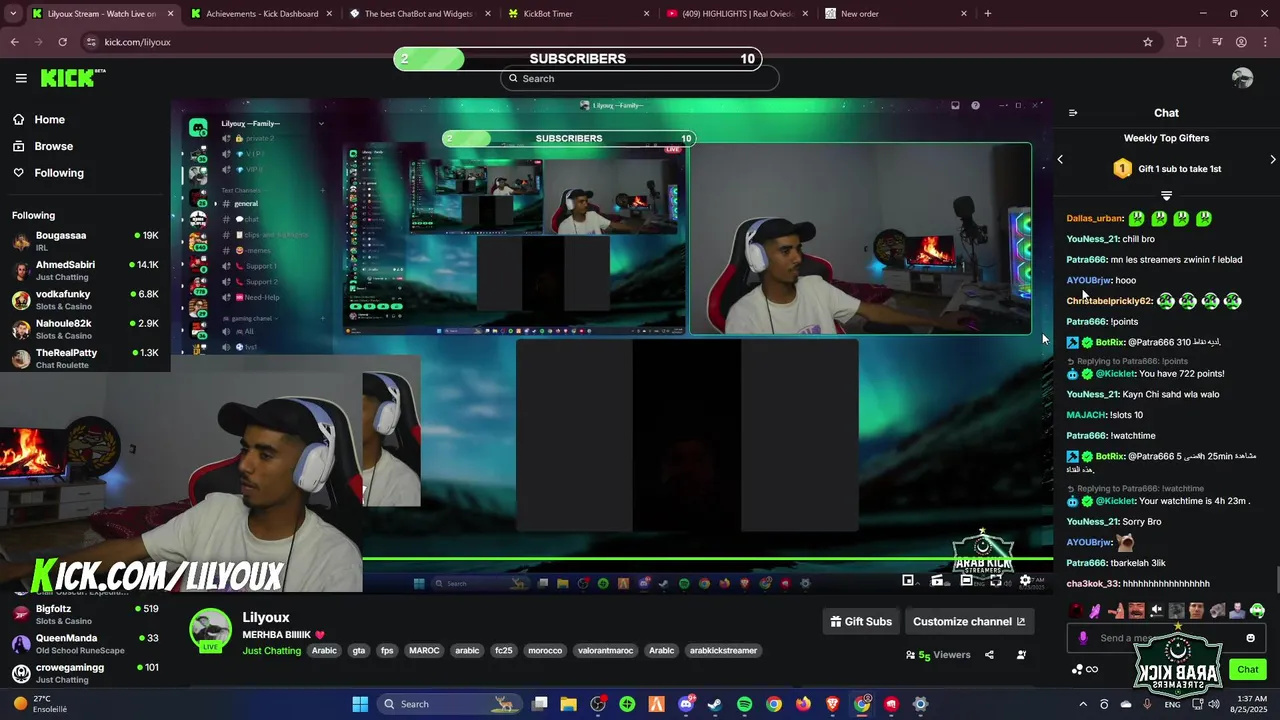The height and width of the screenshot is (720, 1280).
Task: Open the profile avatar menu on Kick
Action: coord(1242,78)
